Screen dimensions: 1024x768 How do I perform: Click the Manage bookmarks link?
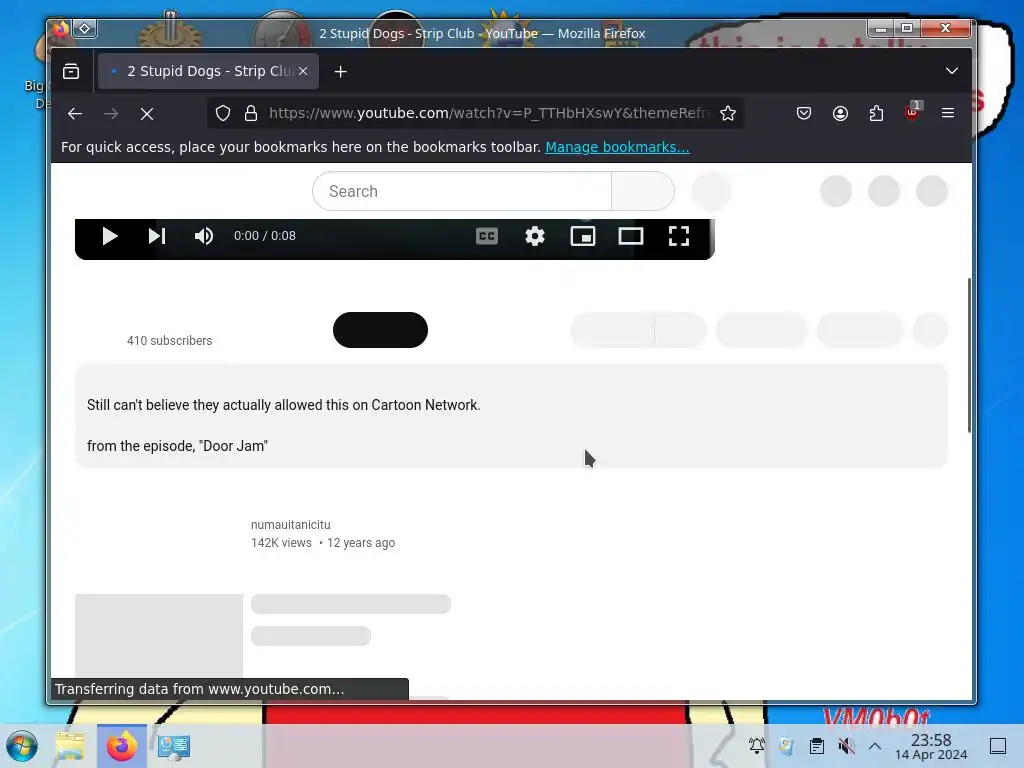pyautogui.click(x=617, y=147)
